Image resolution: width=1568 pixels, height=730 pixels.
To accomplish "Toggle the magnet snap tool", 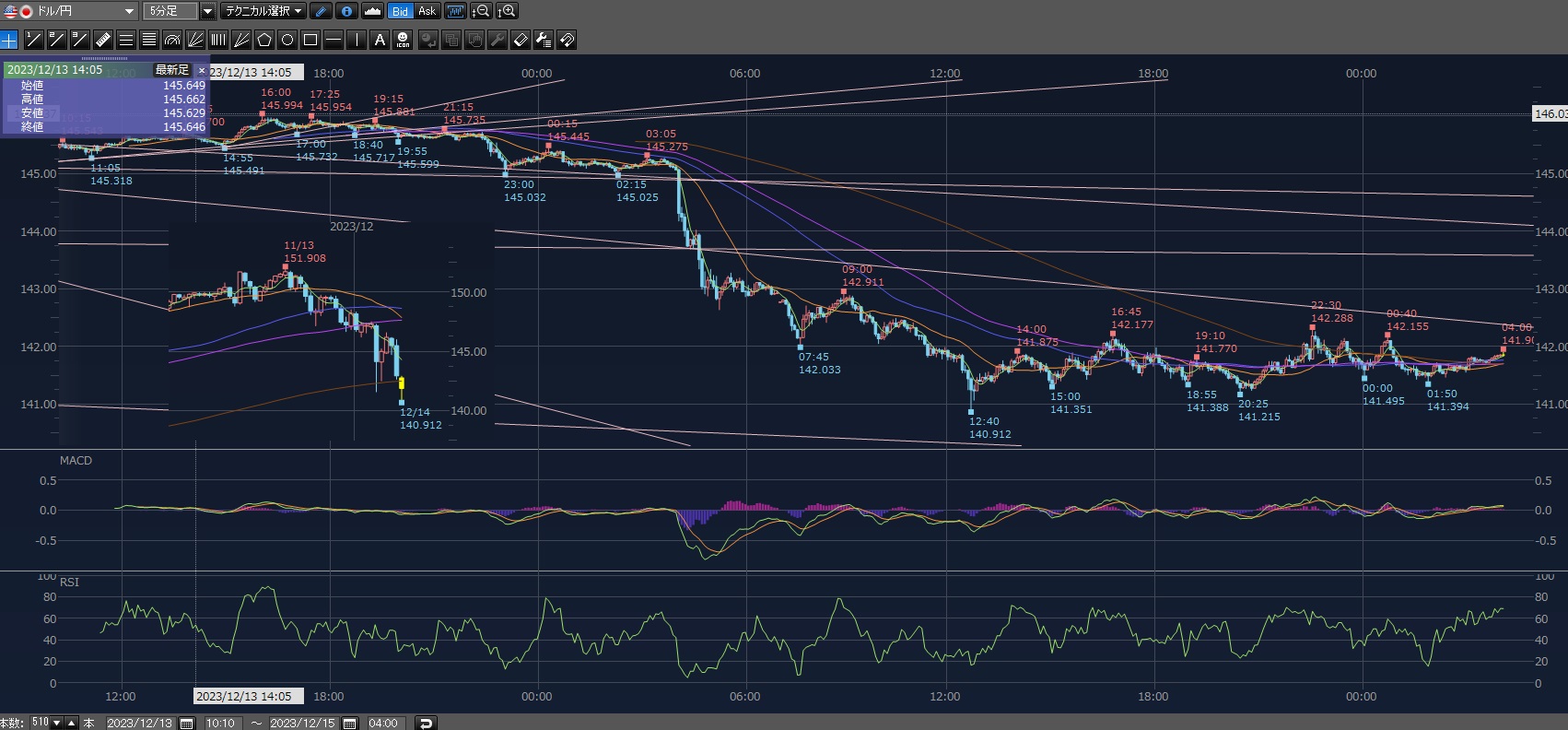I will (x=567, y=40).
